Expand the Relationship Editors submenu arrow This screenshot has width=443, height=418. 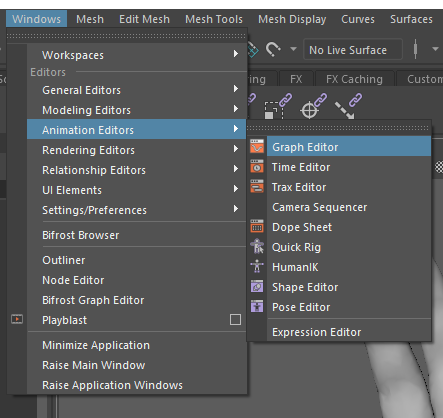point(236,169)
